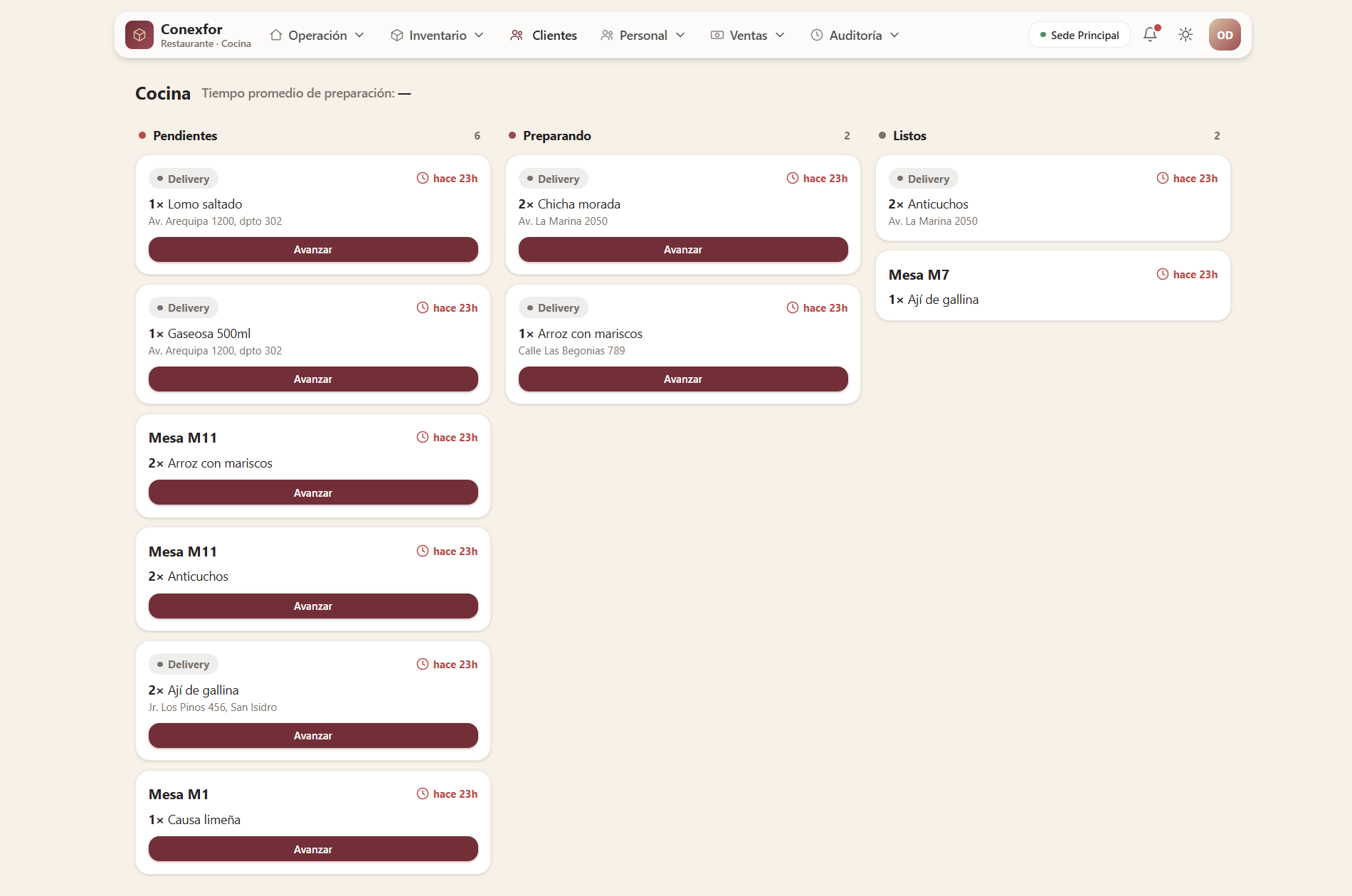Toggle the light/dark theme sun icon
The height and width of the screenshot is (896, 1352).
click(1185, 35)
